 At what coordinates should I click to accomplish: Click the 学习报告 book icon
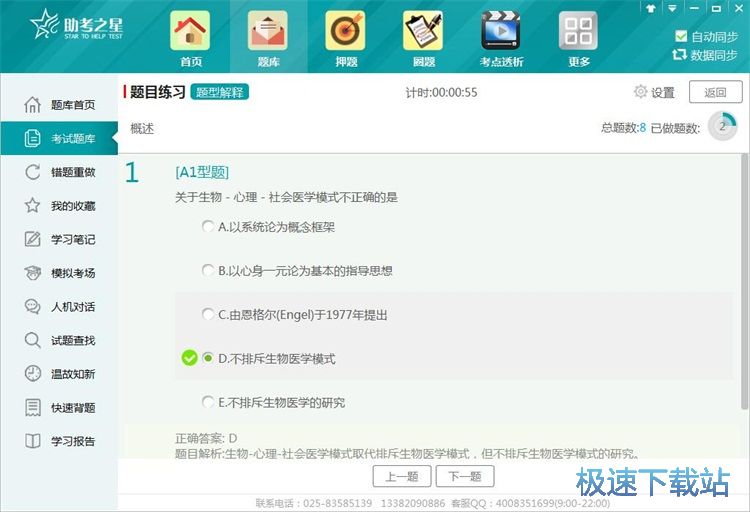tap(33, 441)
